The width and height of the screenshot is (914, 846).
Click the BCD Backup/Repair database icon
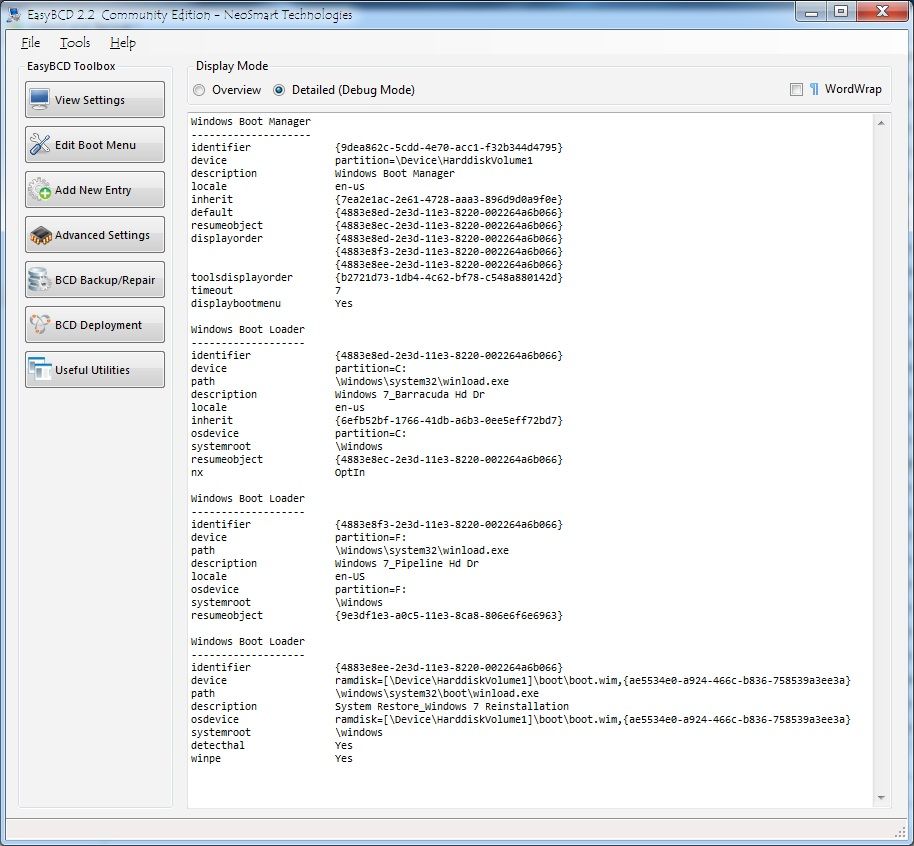coord(40,279)
